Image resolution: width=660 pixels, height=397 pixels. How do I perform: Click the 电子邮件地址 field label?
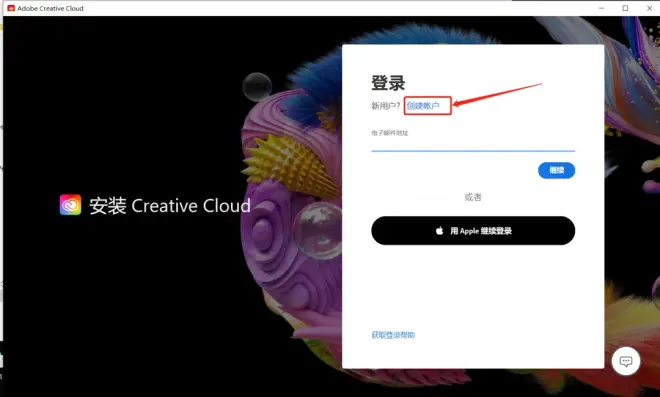(390, 133)
